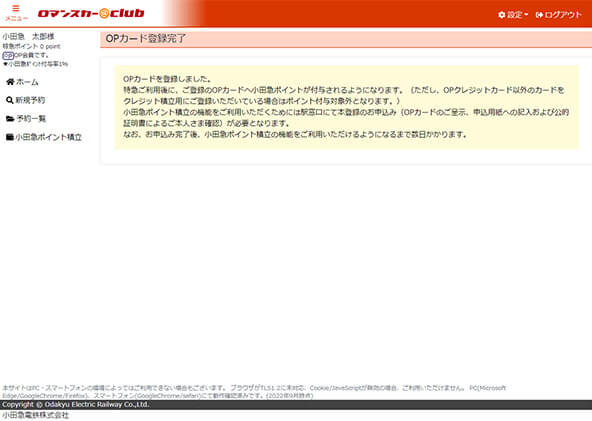Viewport: 592px width, 421px height.
Task: Go to ホーム in sidebar
Action: coord(27,82)
